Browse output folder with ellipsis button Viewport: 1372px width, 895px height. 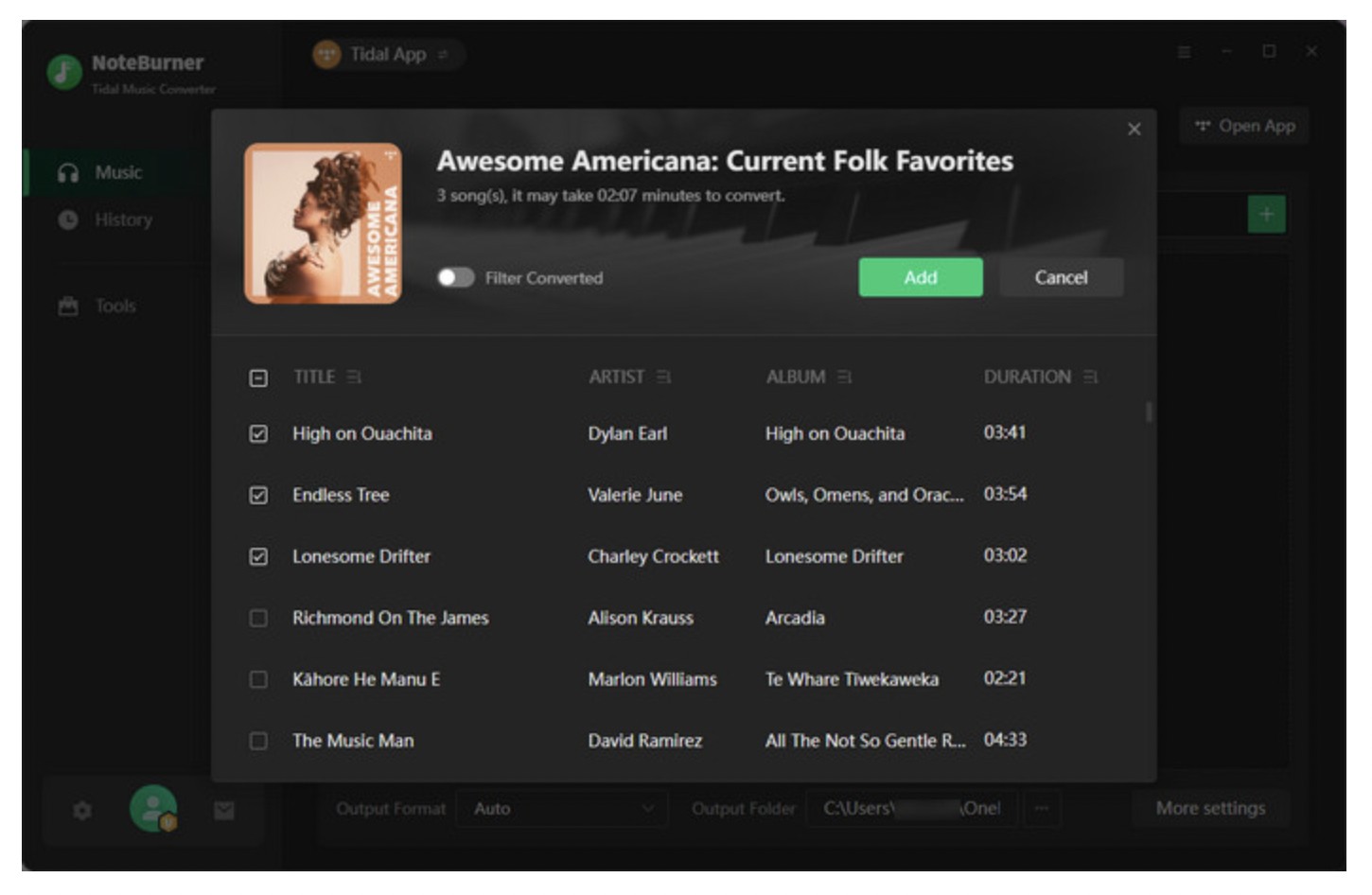tap(1041, 809)
